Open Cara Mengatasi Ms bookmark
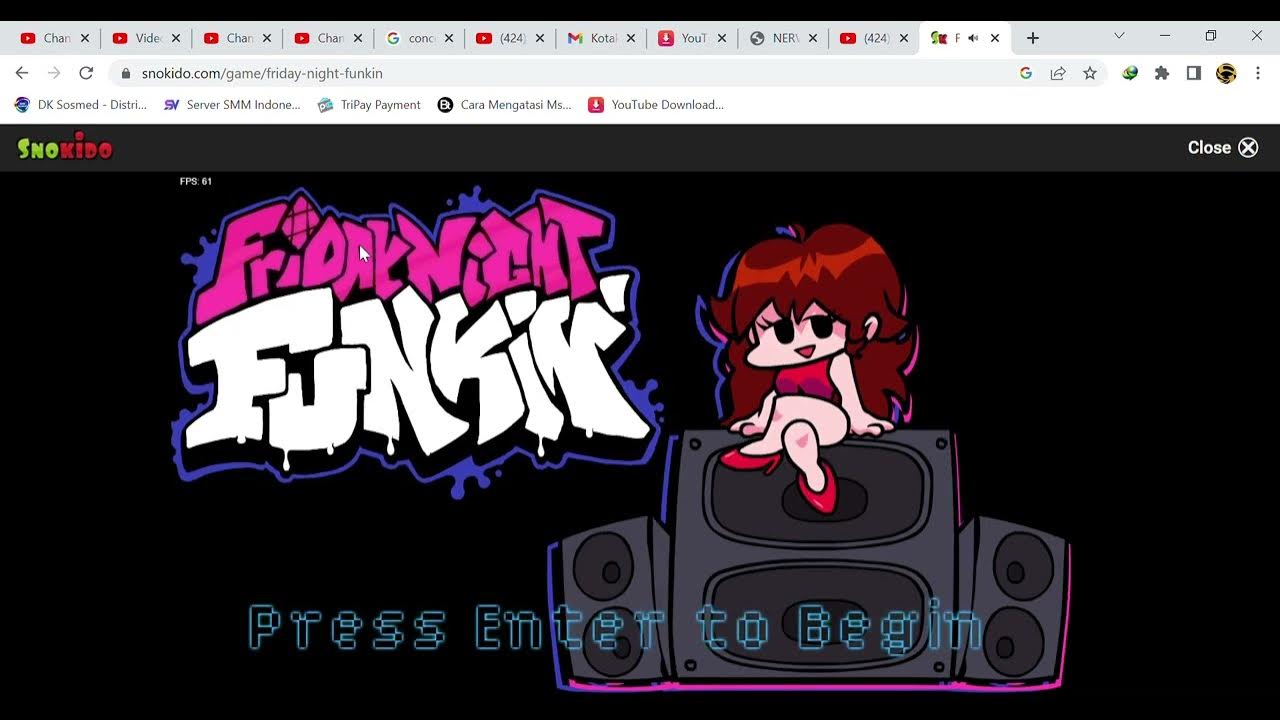This screenshot has height=720, width=1280. [505, 105]
